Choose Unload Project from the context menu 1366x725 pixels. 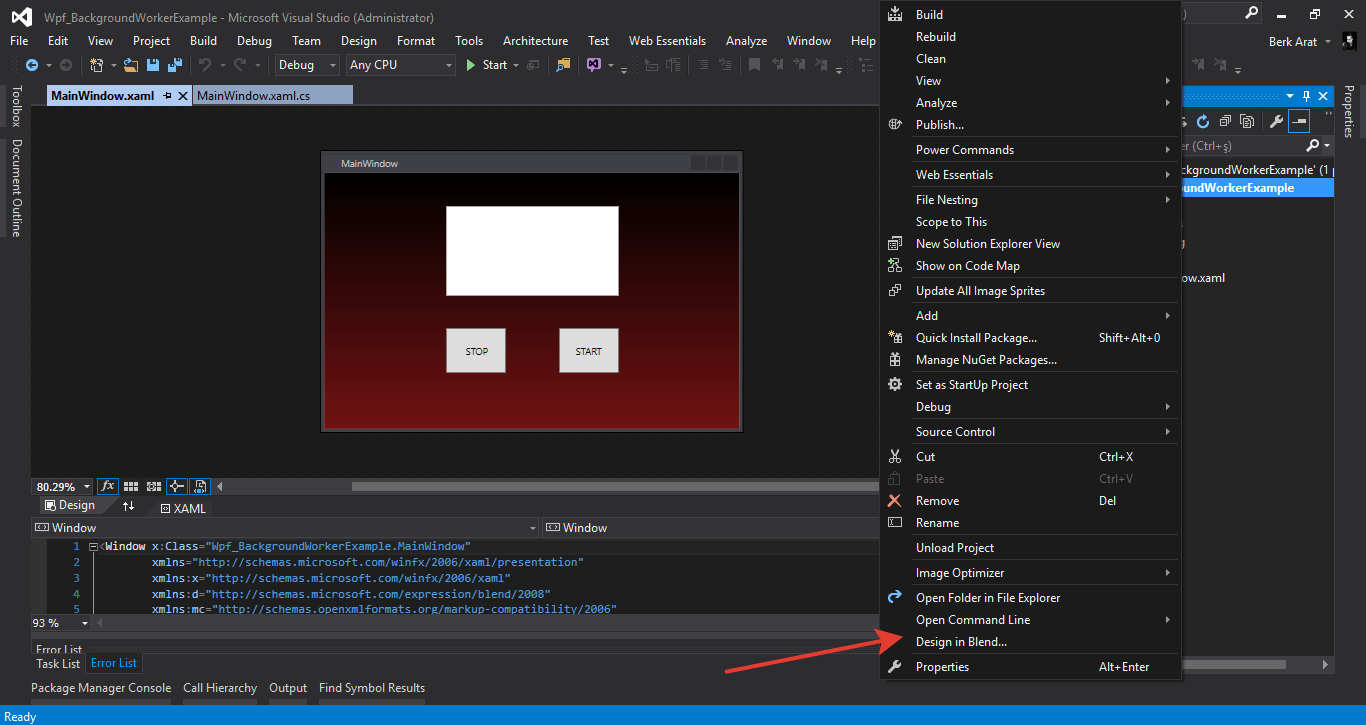(1030, 548)
